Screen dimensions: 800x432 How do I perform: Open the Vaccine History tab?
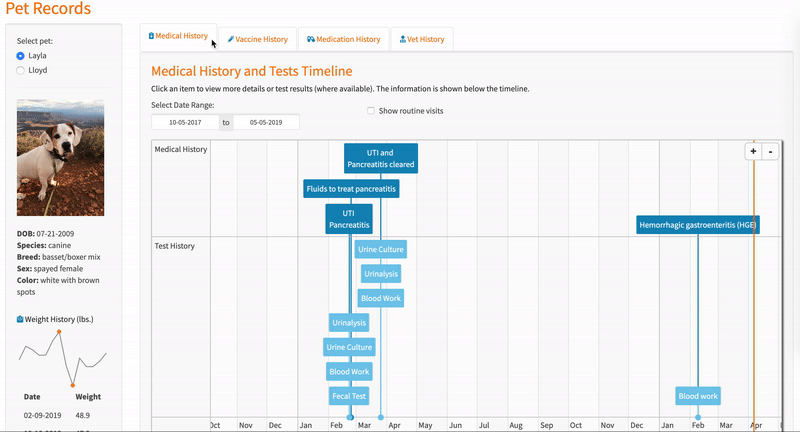(257, 40)
